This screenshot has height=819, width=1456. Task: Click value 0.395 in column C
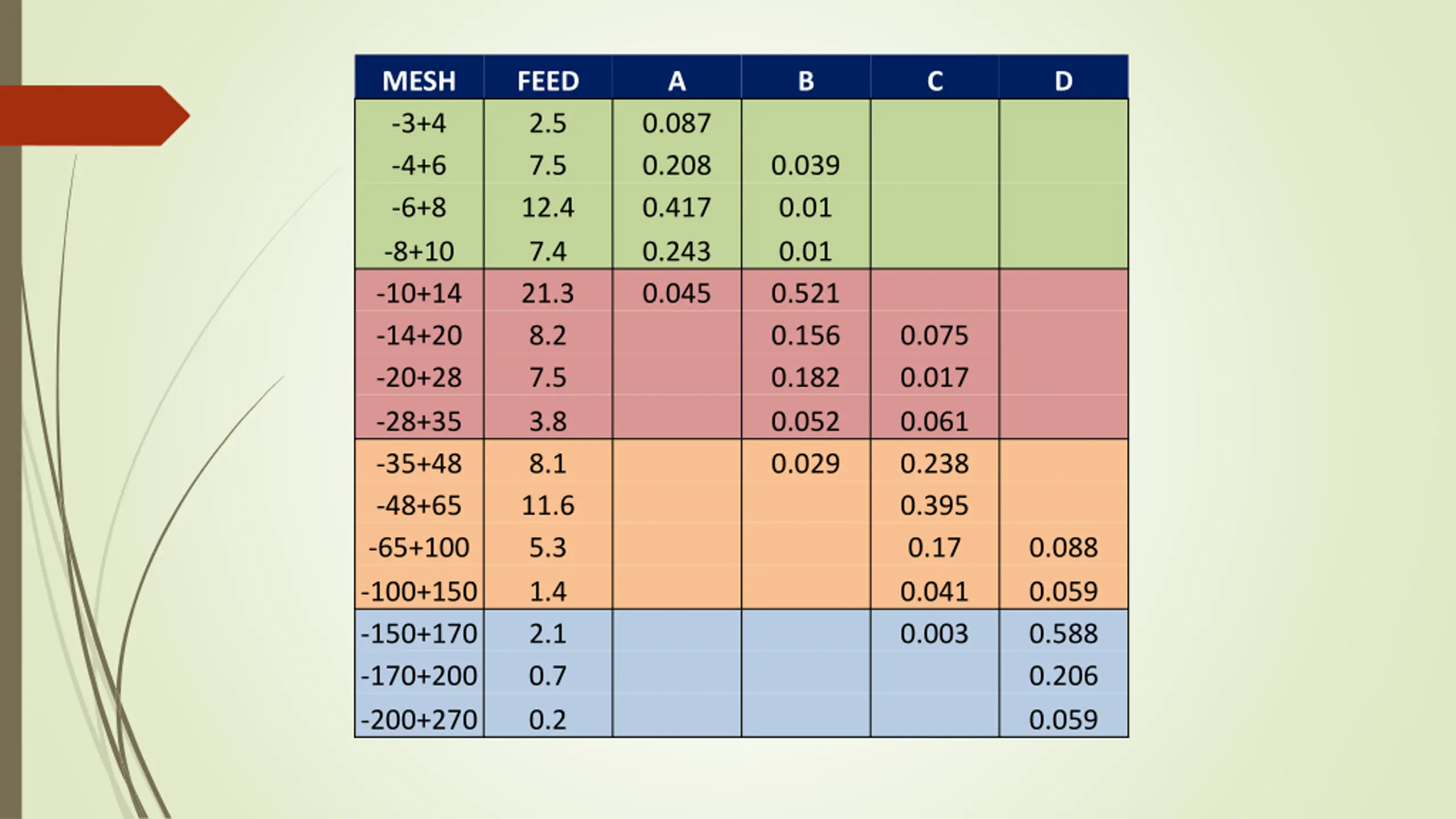pos(934,505)
